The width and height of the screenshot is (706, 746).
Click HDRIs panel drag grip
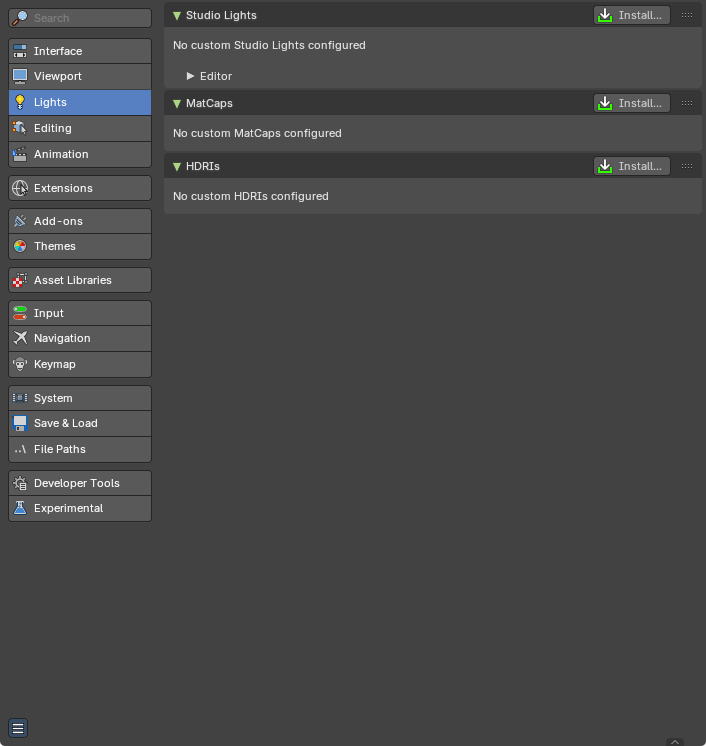pyautogui.click(x=686, y=166)
